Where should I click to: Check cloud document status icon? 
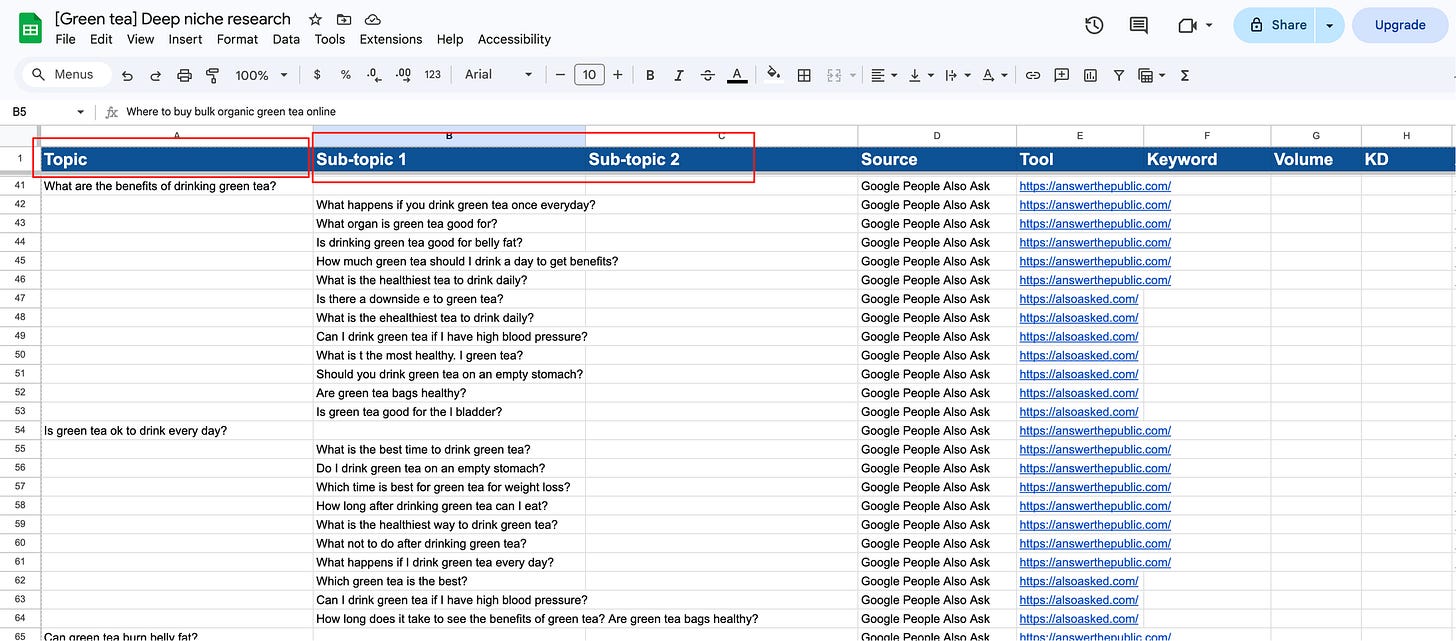click(373, 19)
